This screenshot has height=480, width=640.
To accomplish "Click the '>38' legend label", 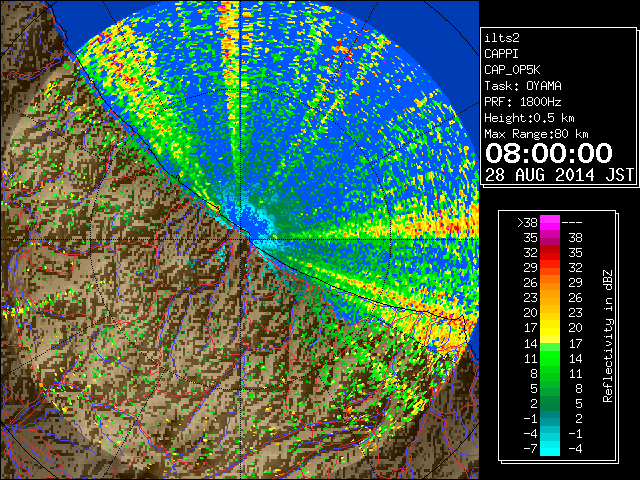I will (x=527, y=223).
